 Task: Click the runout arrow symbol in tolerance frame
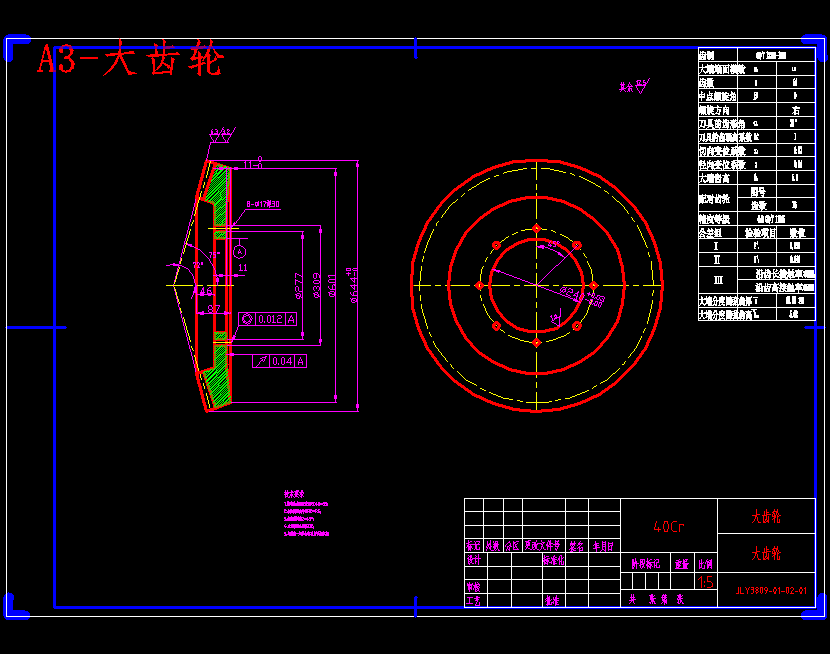tap(261, 361)
